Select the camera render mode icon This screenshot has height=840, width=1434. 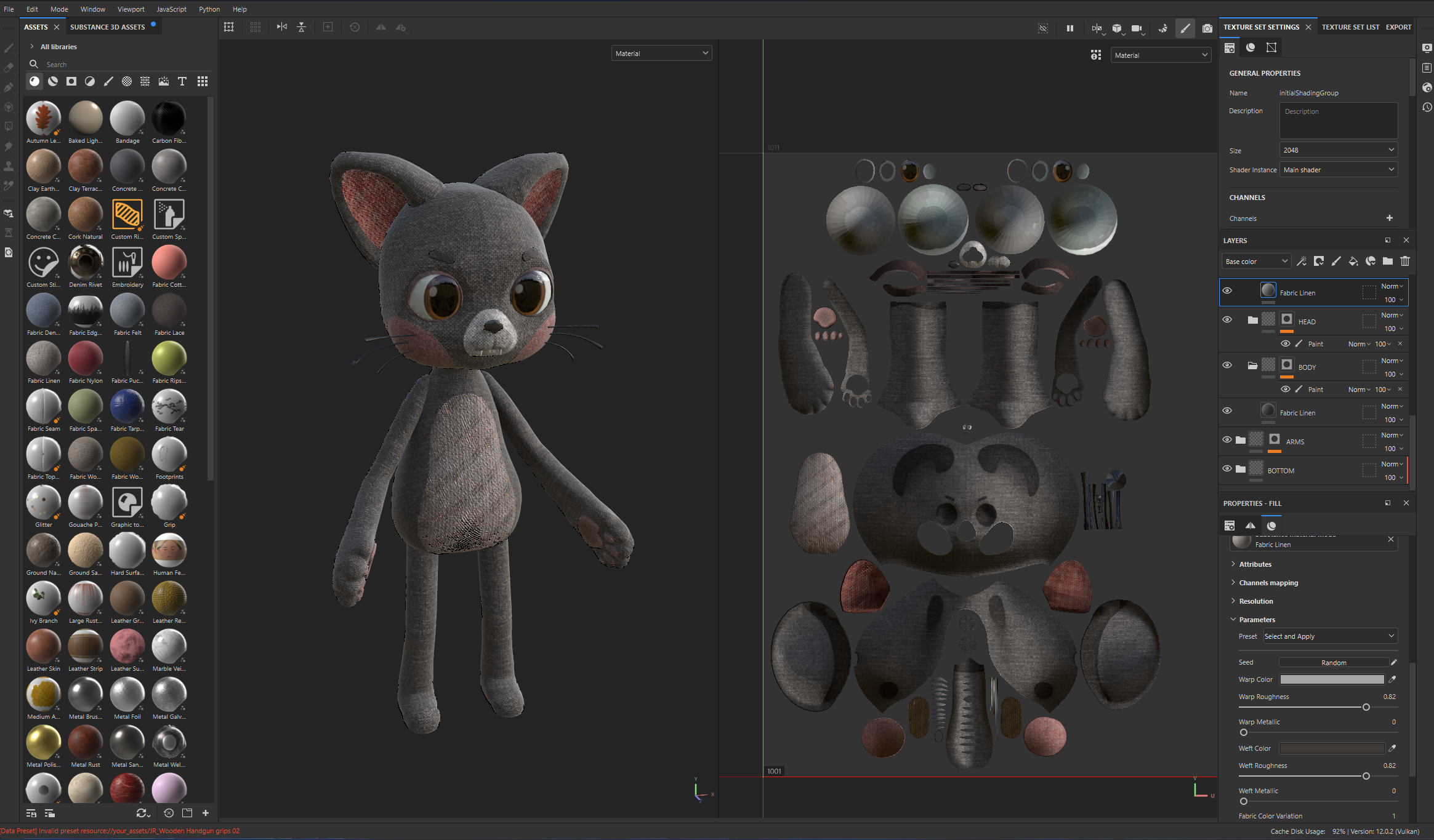[x=1207, y=28]
